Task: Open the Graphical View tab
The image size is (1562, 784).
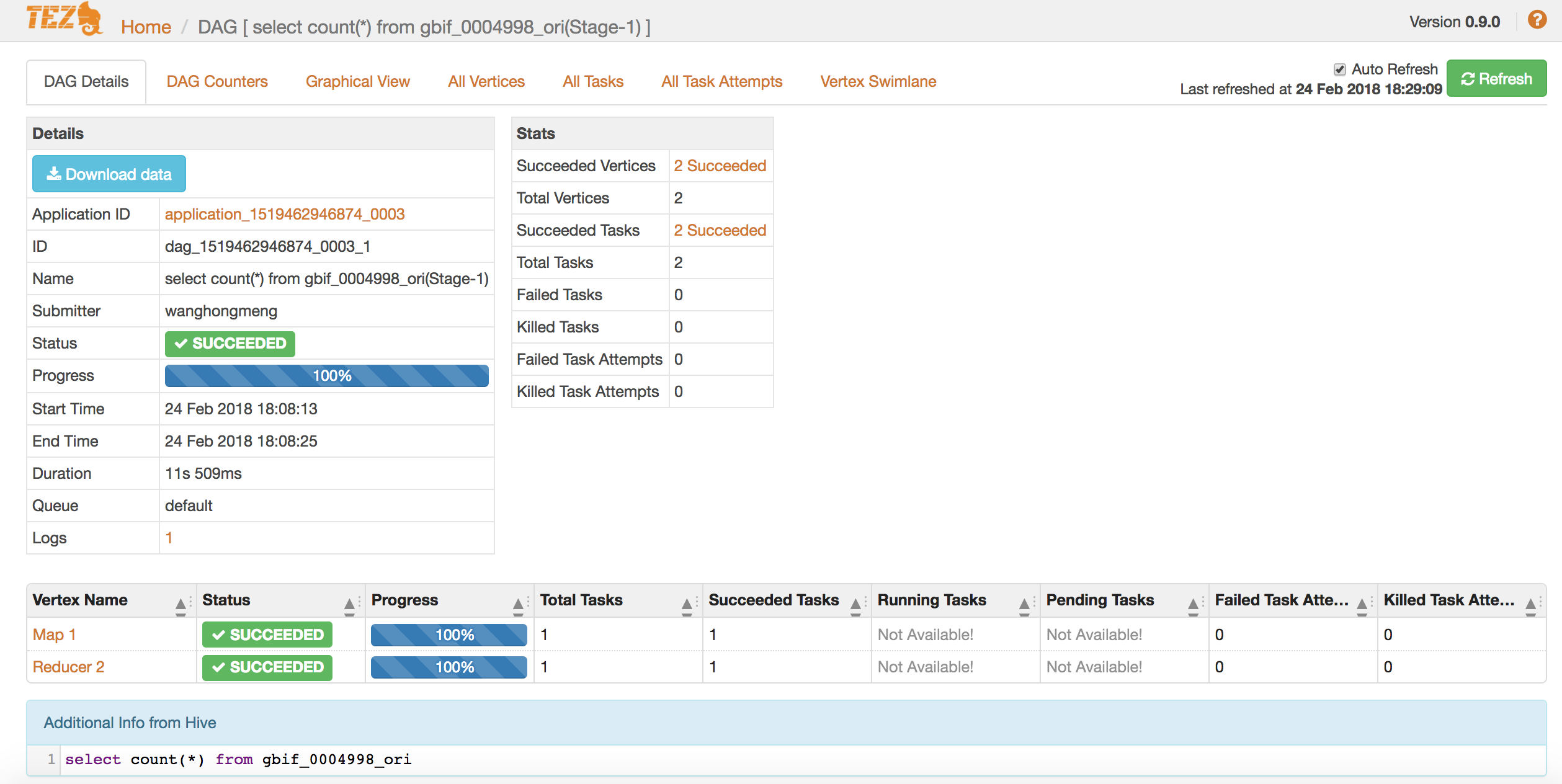Action: pyautogui.click(x=357, y=81)
